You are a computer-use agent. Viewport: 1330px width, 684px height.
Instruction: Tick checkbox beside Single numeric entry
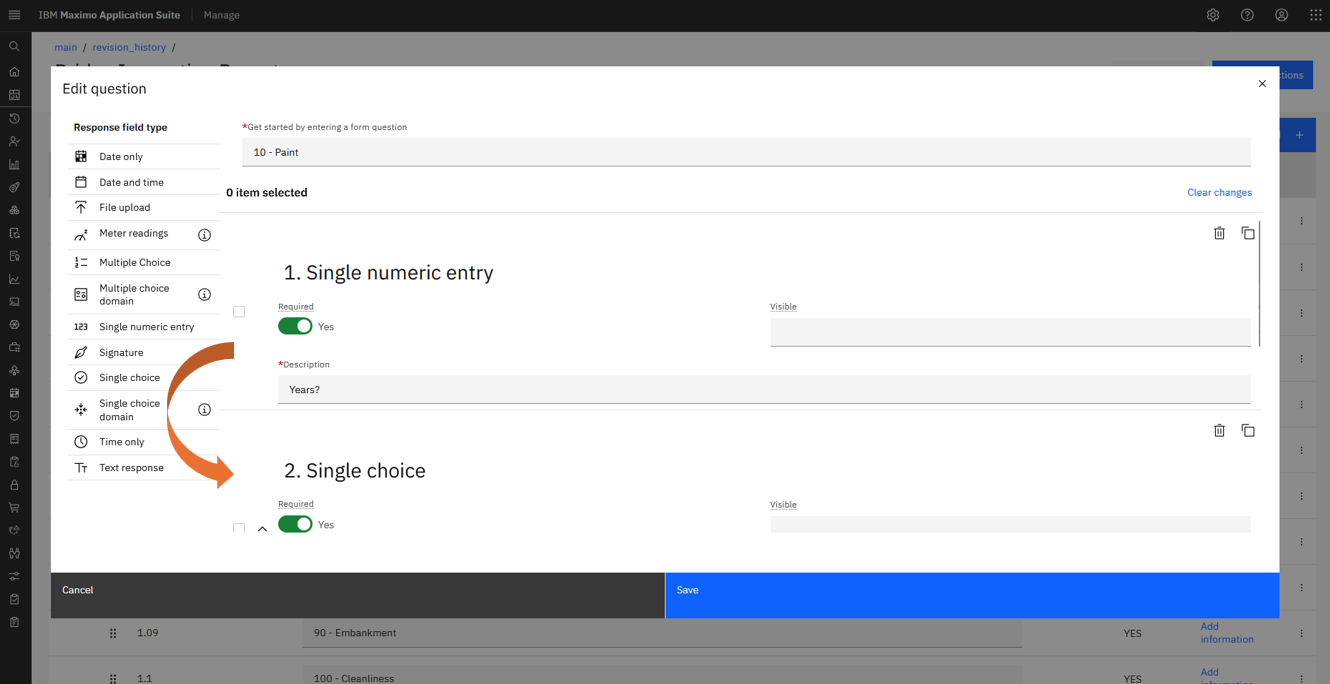239,312
